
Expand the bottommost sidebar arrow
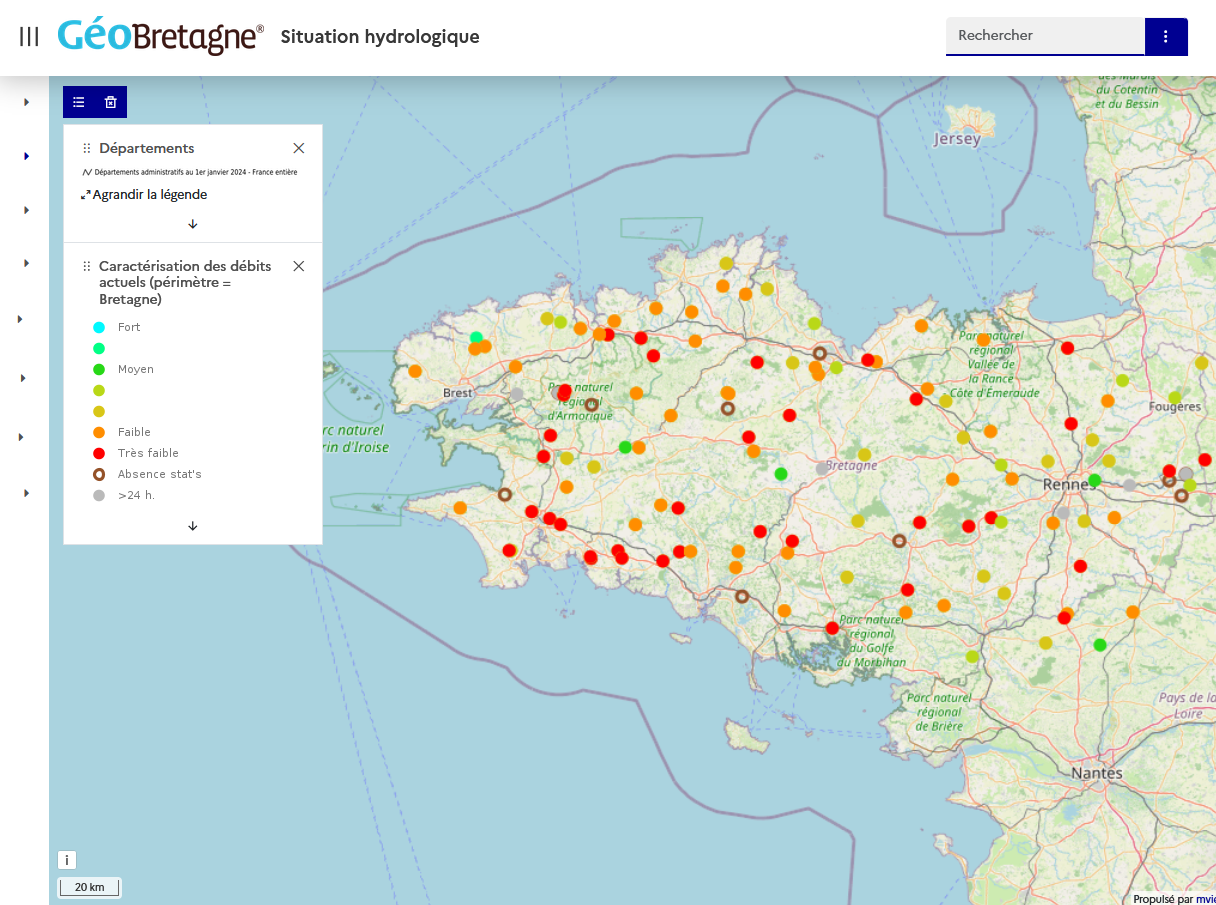(27, 493)
